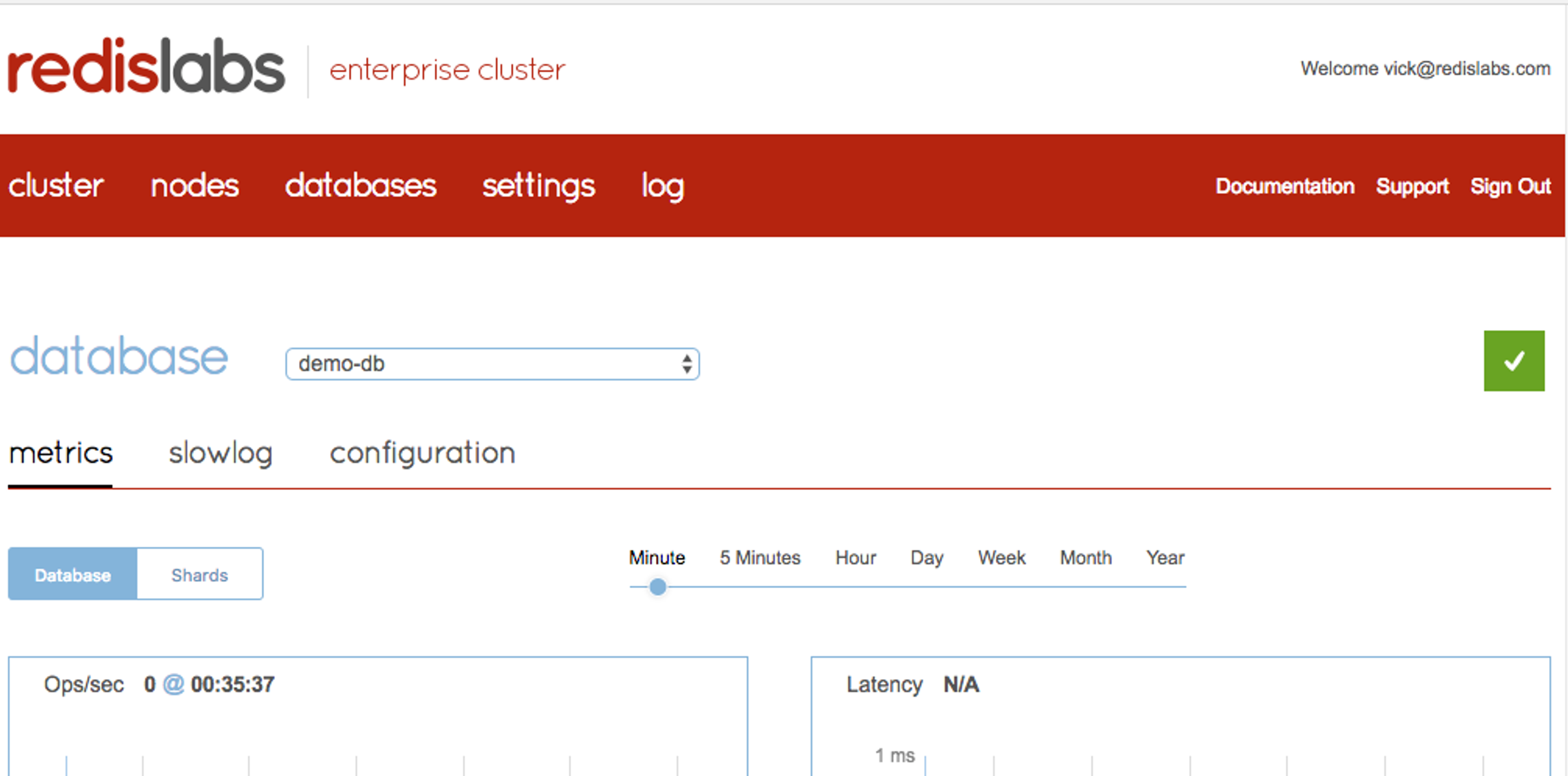Click the time range slider handle
The height and width of the screenshot is (776, 1568).
pyautogui.click(x=657, y=587)
